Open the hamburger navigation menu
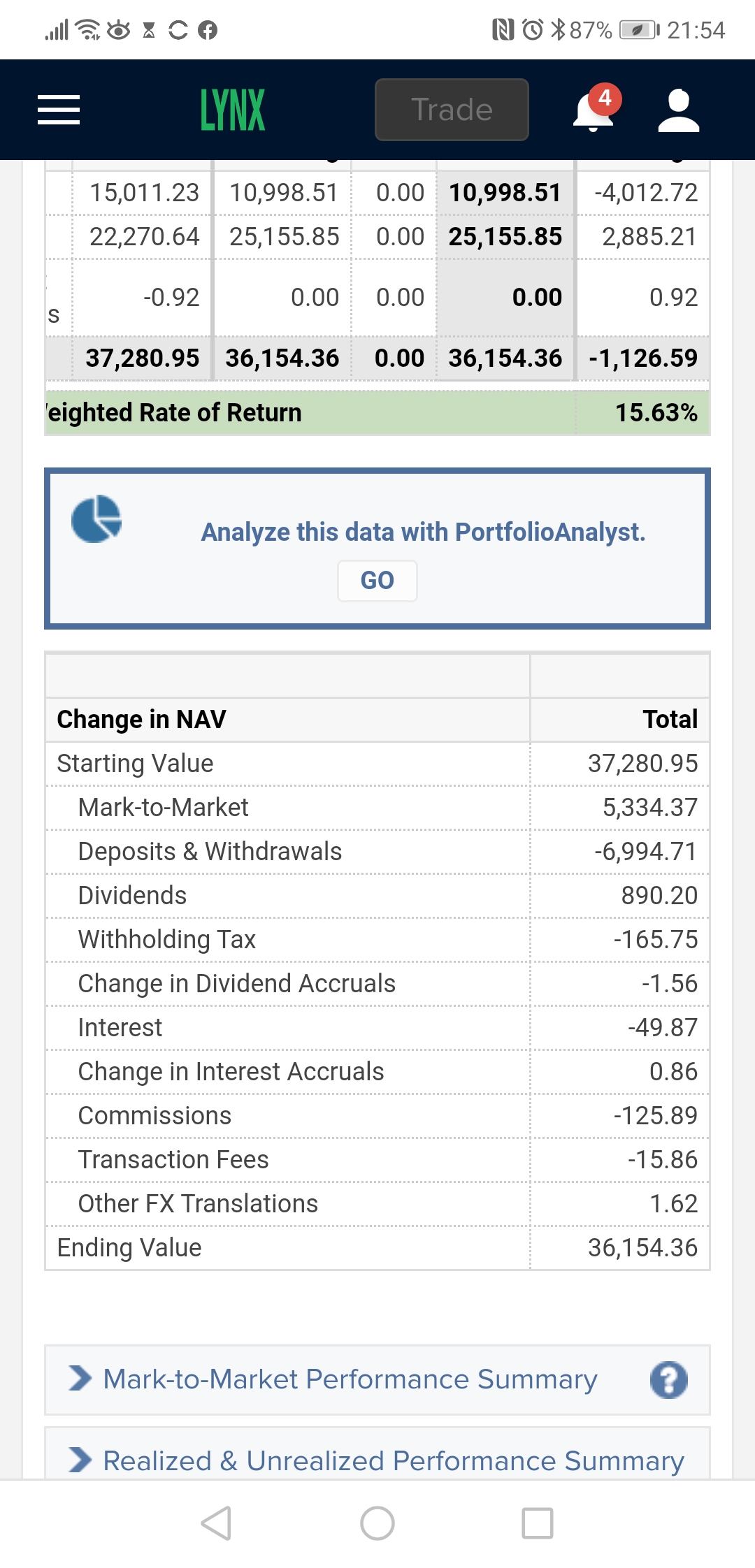The height and width of the screenshot is (1568, 755). click(59, 110)
